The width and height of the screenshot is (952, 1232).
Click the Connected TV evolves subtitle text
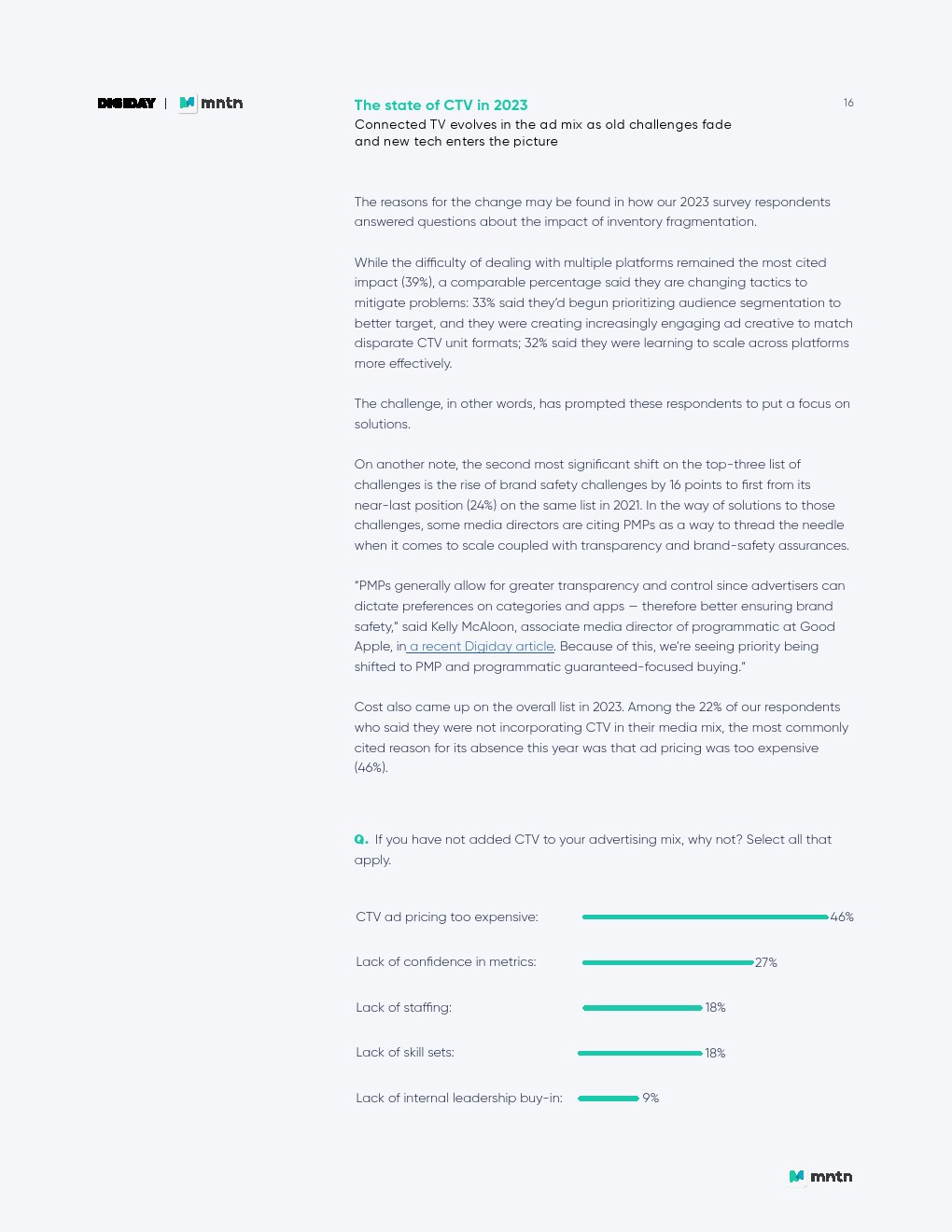pyautogui.click(x=542, y=133)
